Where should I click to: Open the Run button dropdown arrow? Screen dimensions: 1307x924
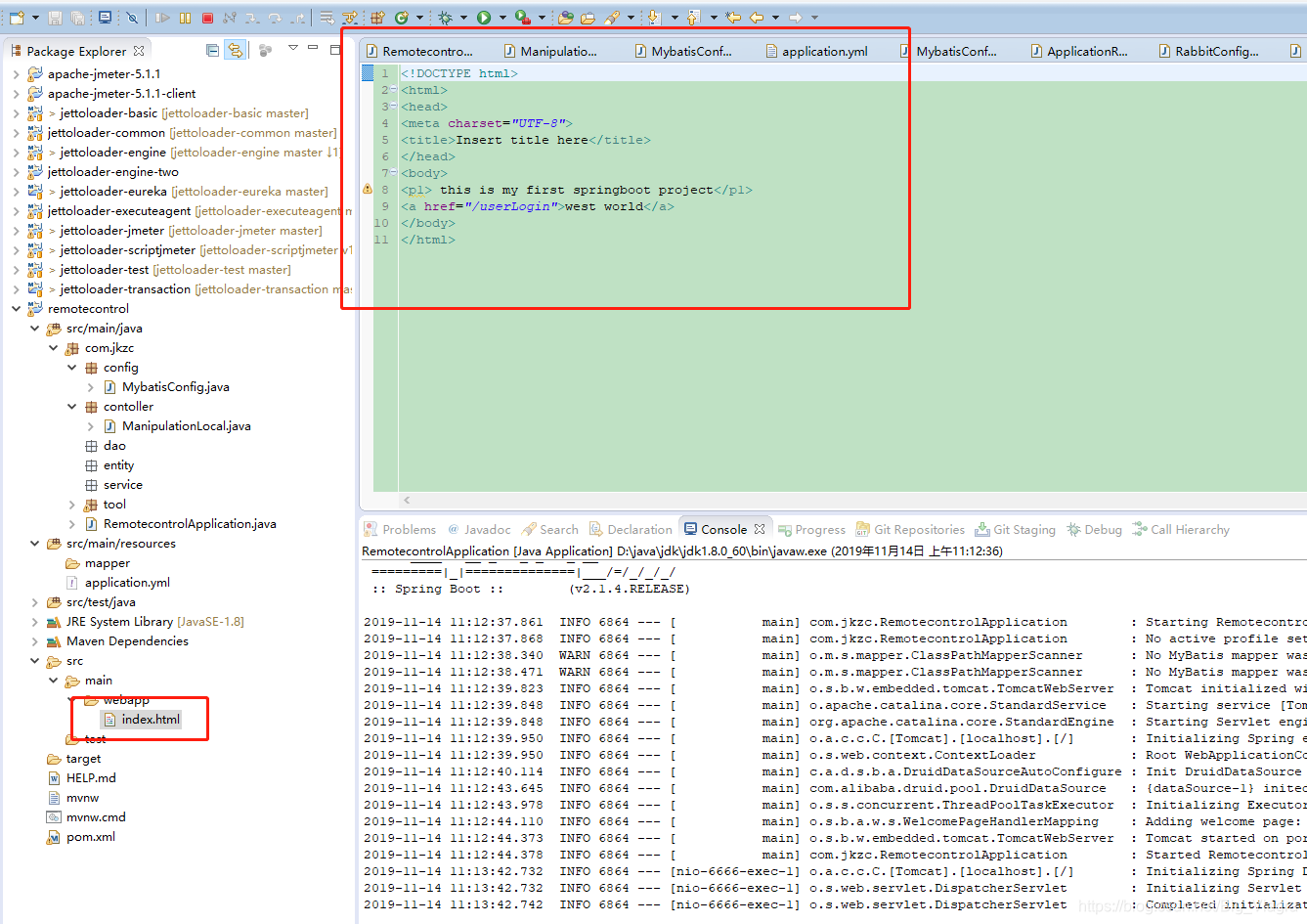click(x=501, y=17)
